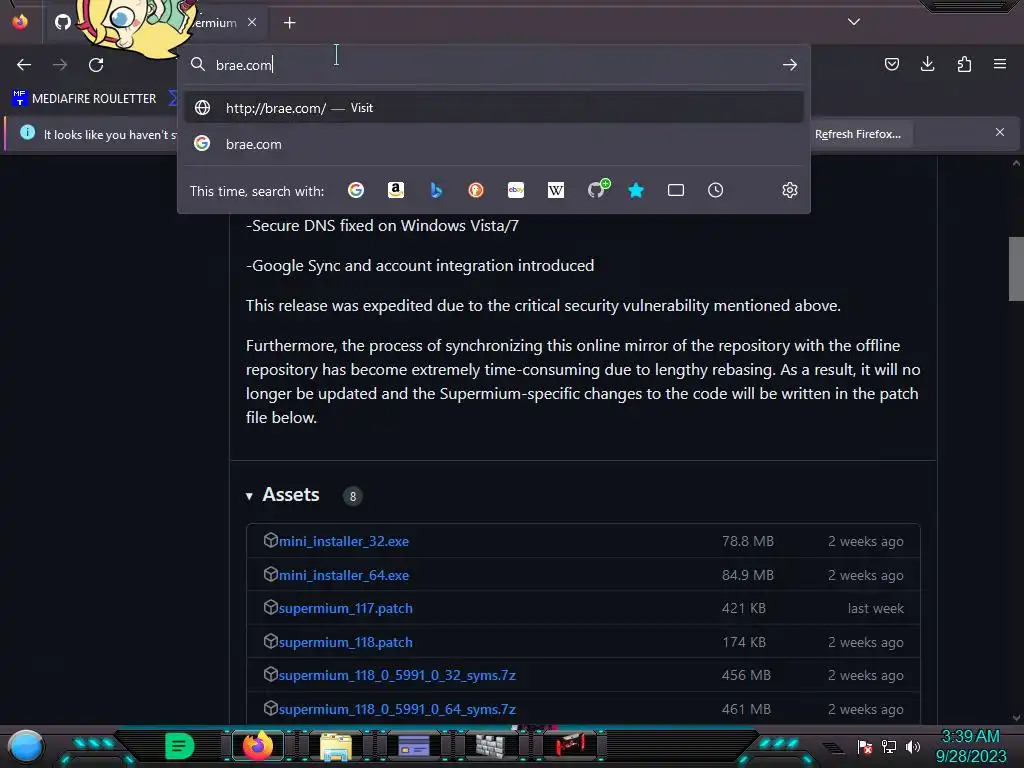Viewport: 1024px width, 768px height.
Task: Open purple window app in taskbar
Action: (413, 746)
